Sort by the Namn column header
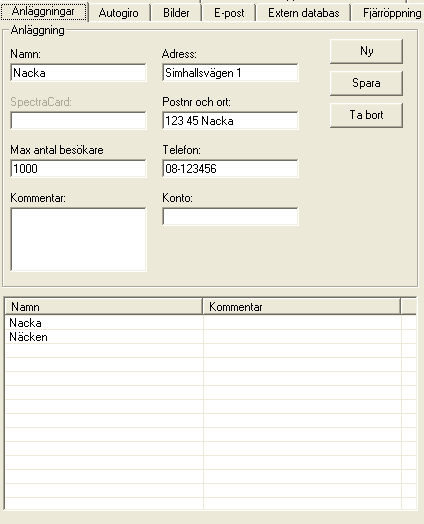 [104, 306]
